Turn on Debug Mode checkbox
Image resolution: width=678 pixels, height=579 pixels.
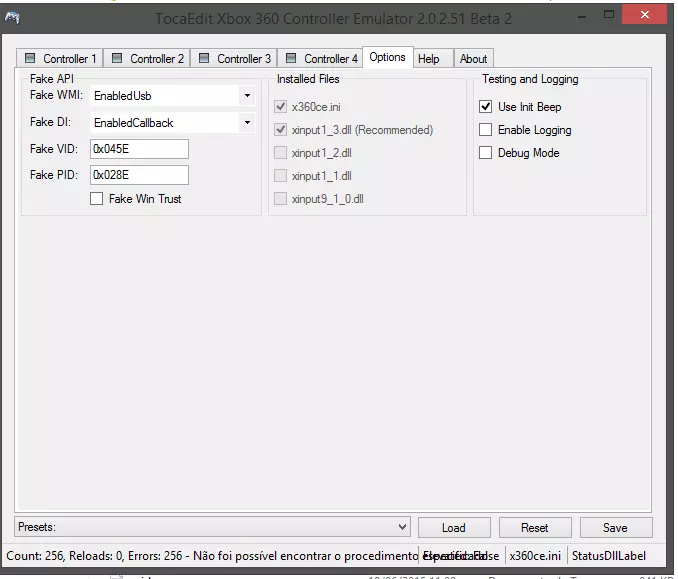coord(486,153)
